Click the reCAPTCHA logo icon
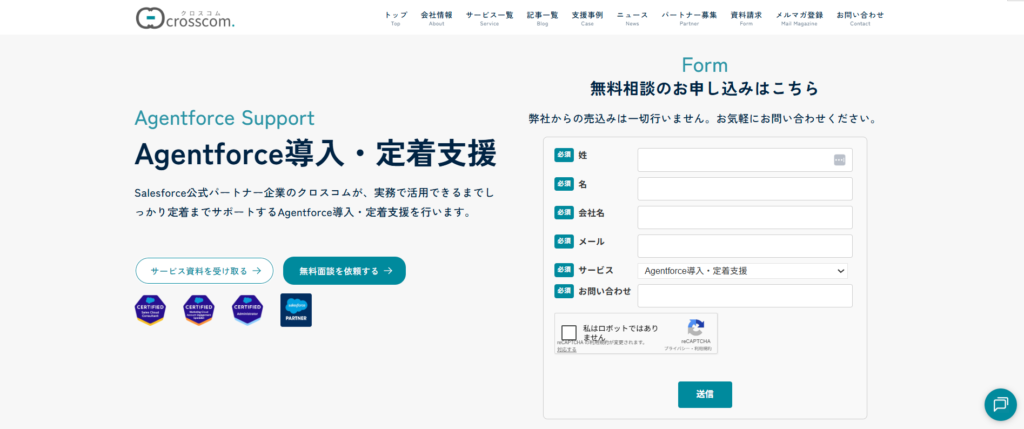Viewport: 1024px width, 429px height. pos(696,327)
